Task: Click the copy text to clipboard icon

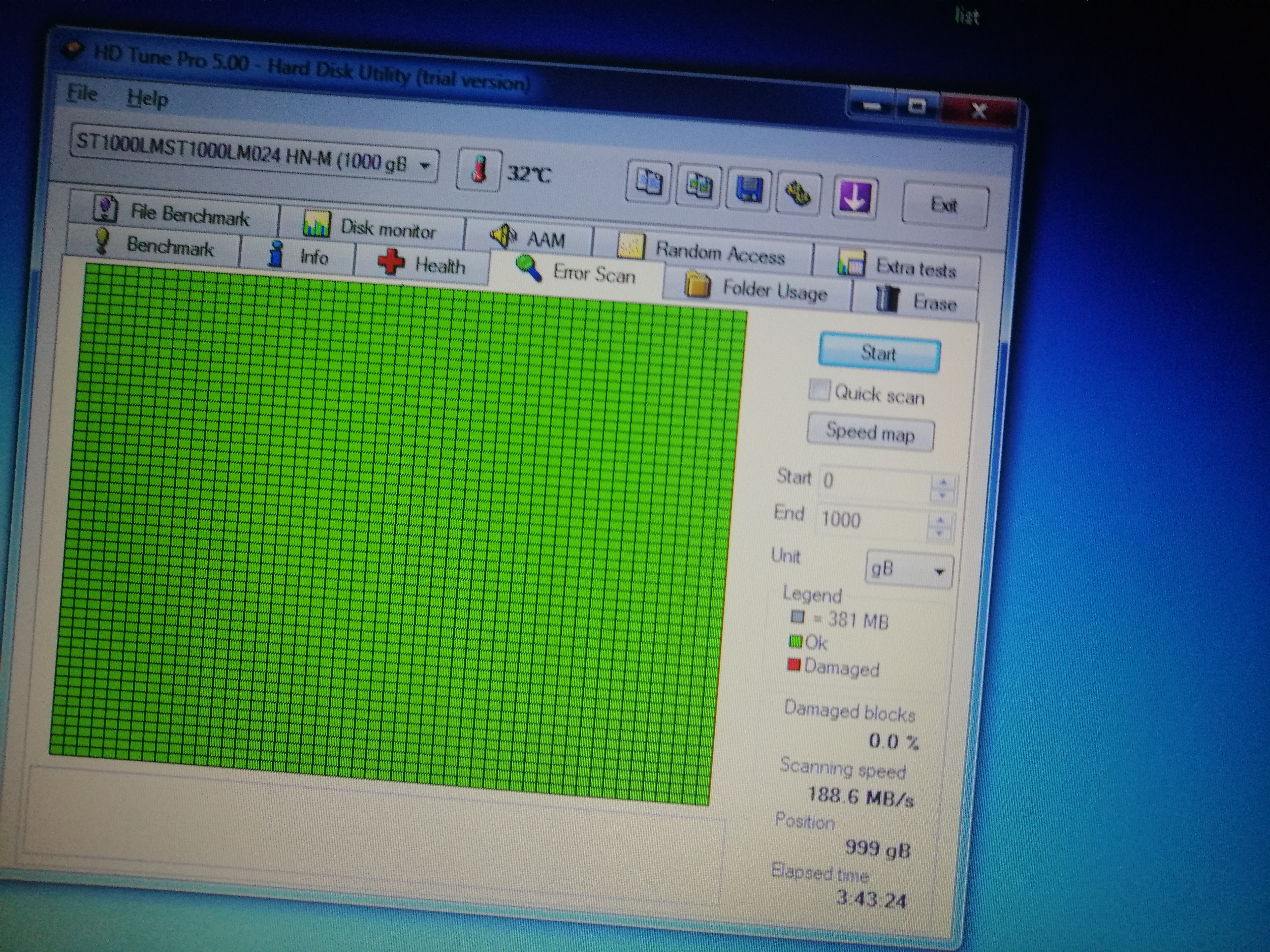Action: point(649,183)
